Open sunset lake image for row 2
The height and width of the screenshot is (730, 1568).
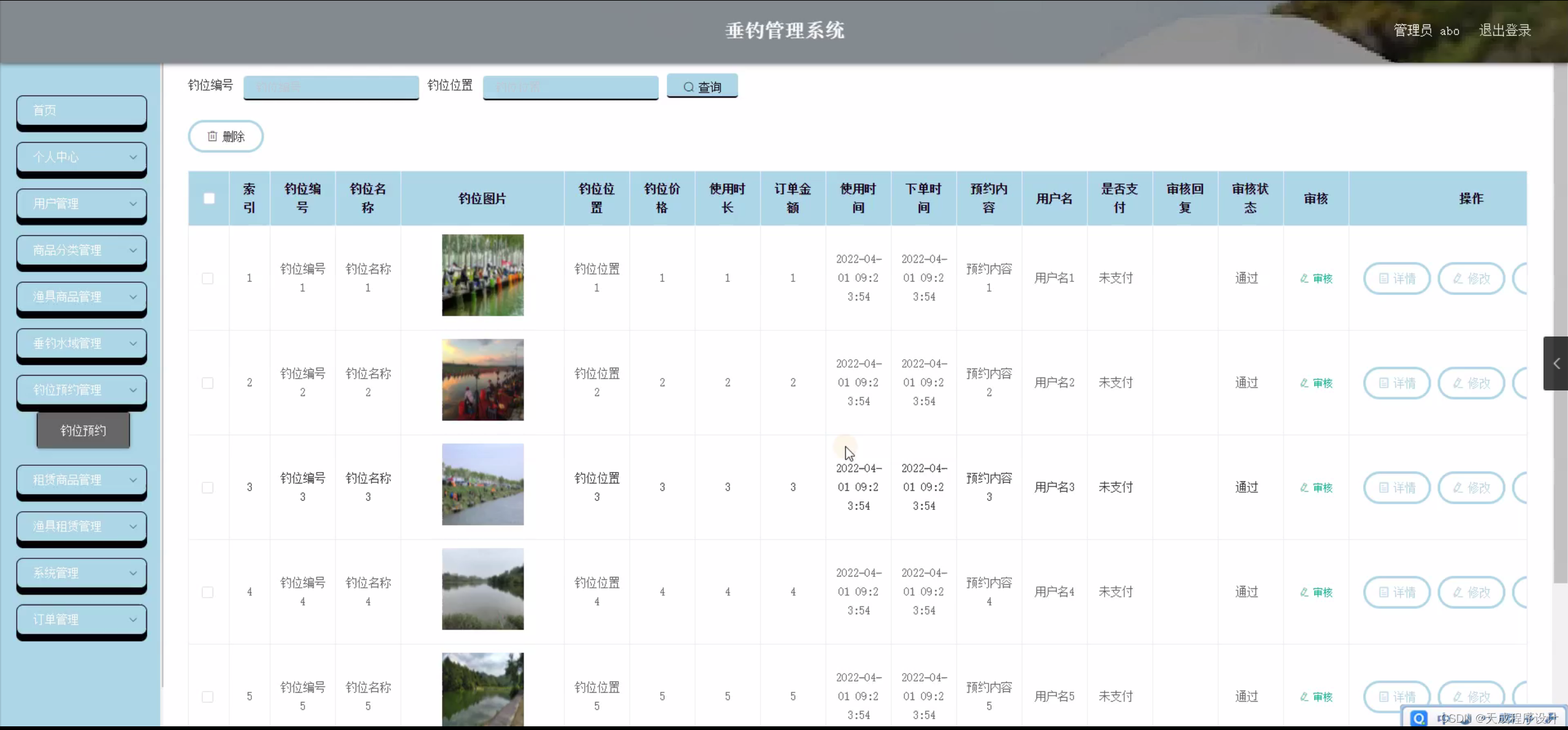(x=483, y=380)
